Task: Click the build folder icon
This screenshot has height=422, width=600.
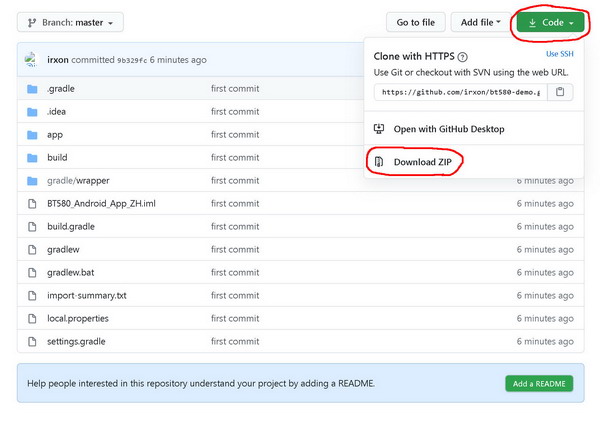Action: pyautogui.click(x=32, y=158)
